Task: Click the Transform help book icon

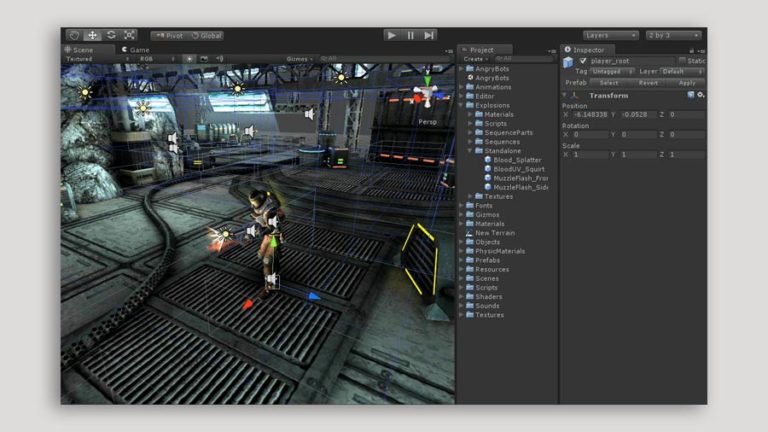Action: [691, 95]
